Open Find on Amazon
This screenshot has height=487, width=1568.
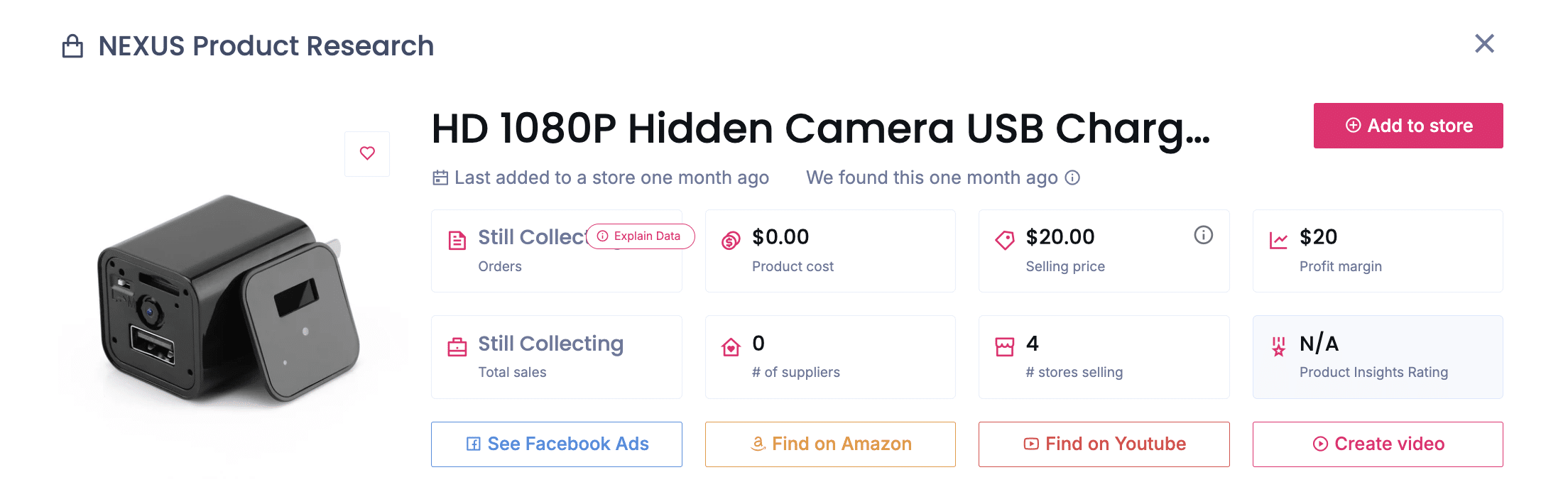point(829,444)
